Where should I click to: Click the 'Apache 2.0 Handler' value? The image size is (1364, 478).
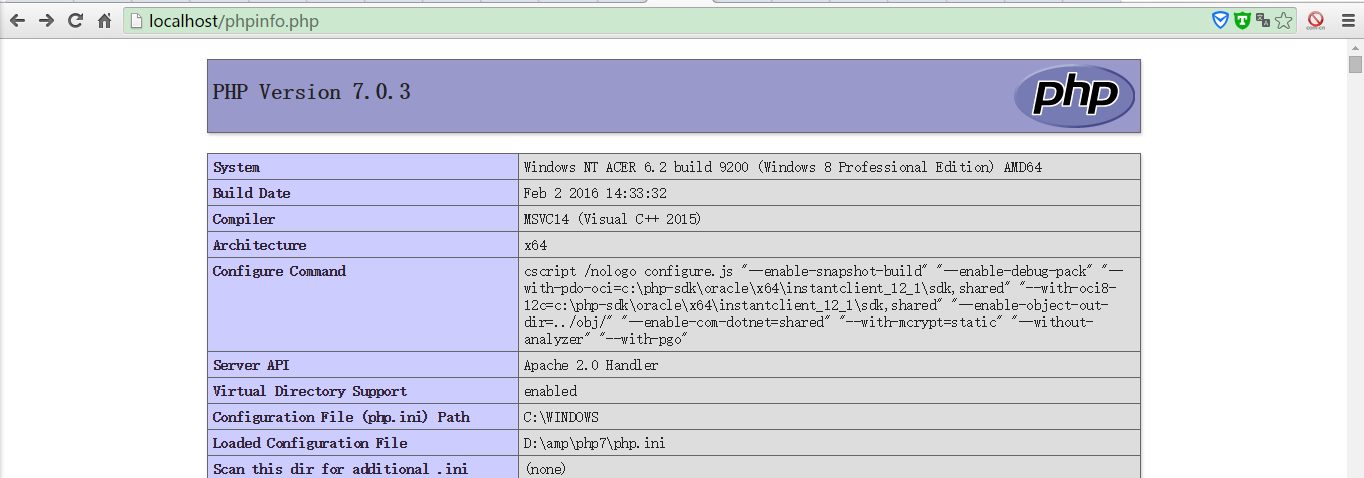(591, 365)
